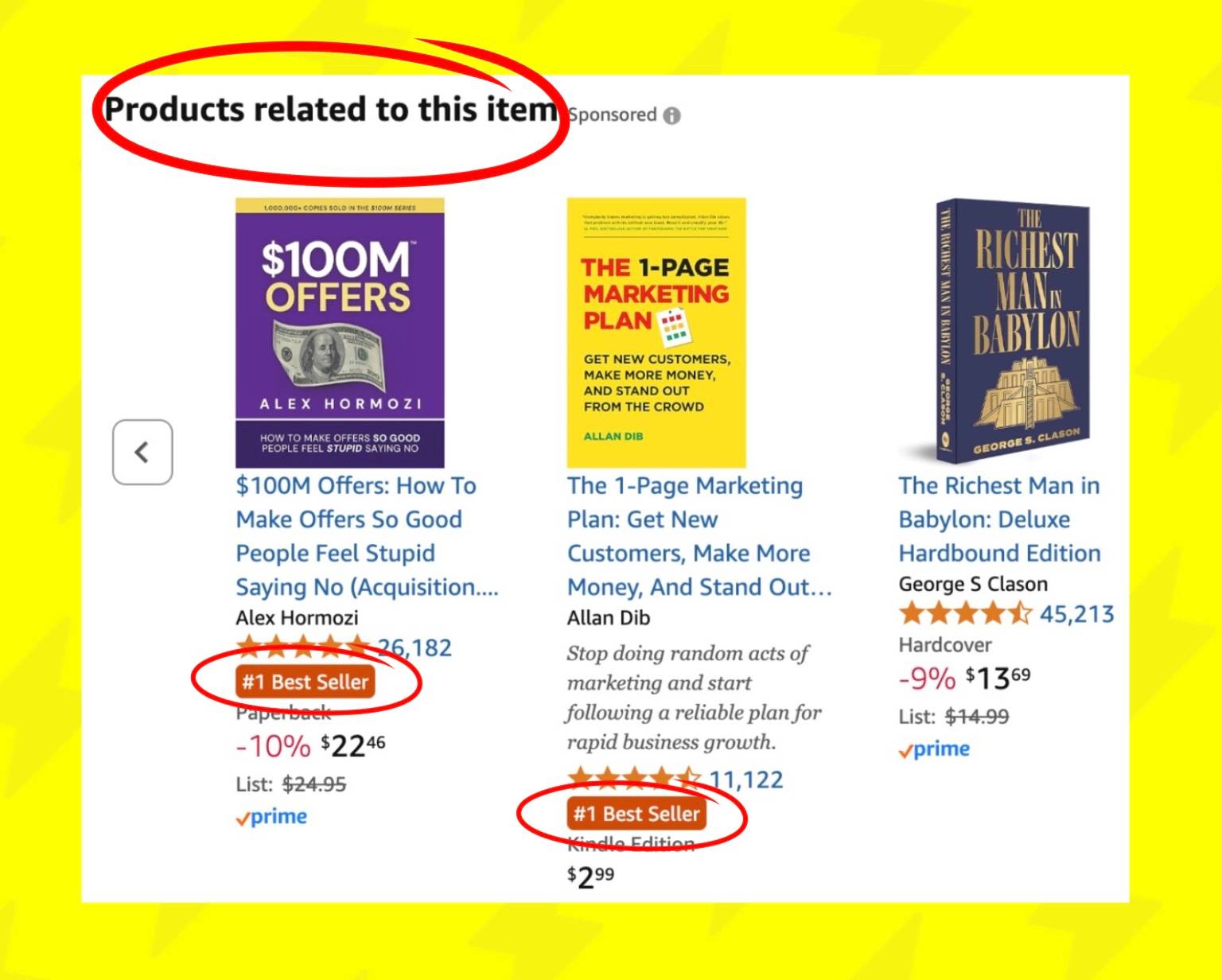Click the $2.99 Kindle price
The image size is (1222, 980).
point(590,877)
